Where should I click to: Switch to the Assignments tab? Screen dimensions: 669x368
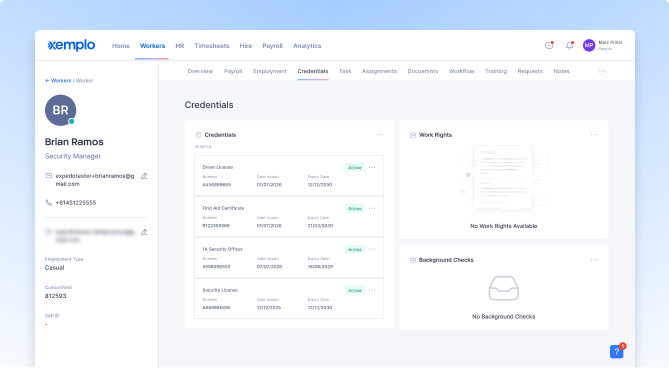tap(379, 71)
